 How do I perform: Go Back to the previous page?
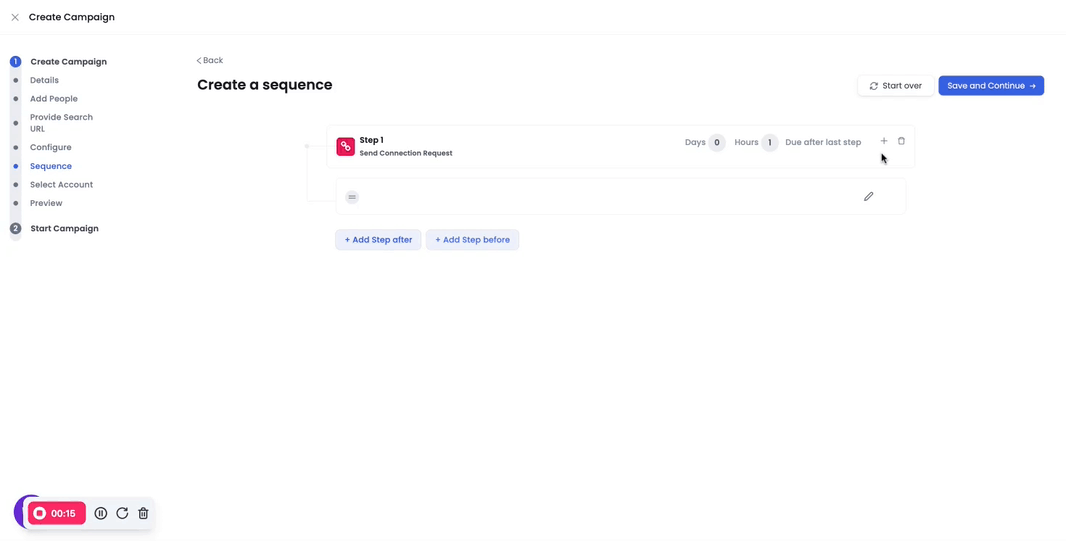click(210, 60)
